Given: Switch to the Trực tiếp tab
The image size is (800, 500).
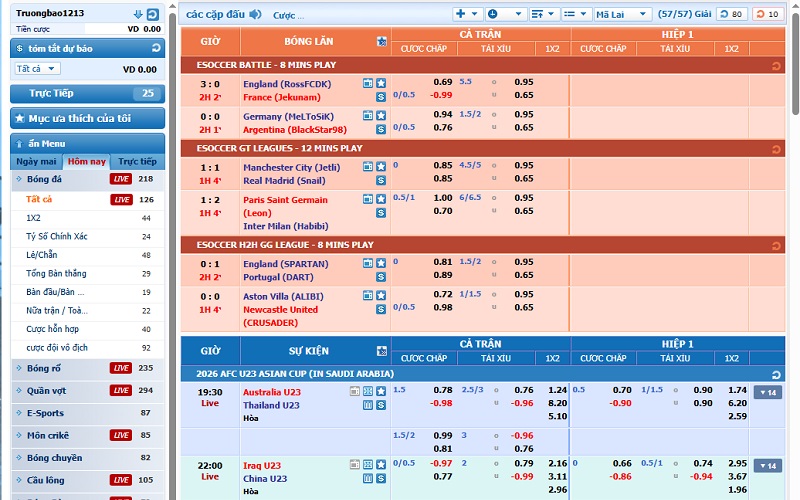Looking at the screenshot, I should click(x=137, y=161).
